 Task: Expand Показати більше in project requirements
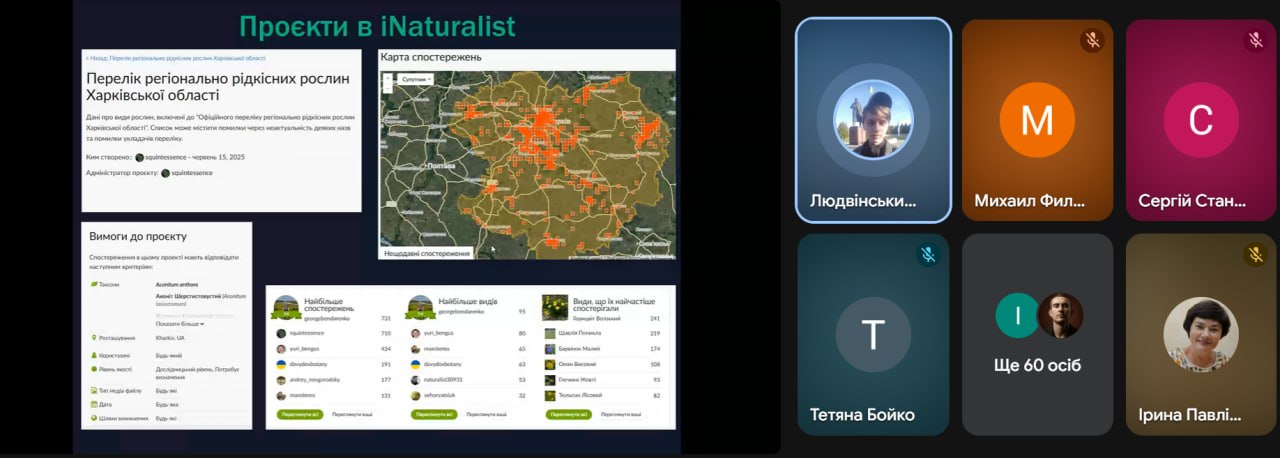point(180,324)
